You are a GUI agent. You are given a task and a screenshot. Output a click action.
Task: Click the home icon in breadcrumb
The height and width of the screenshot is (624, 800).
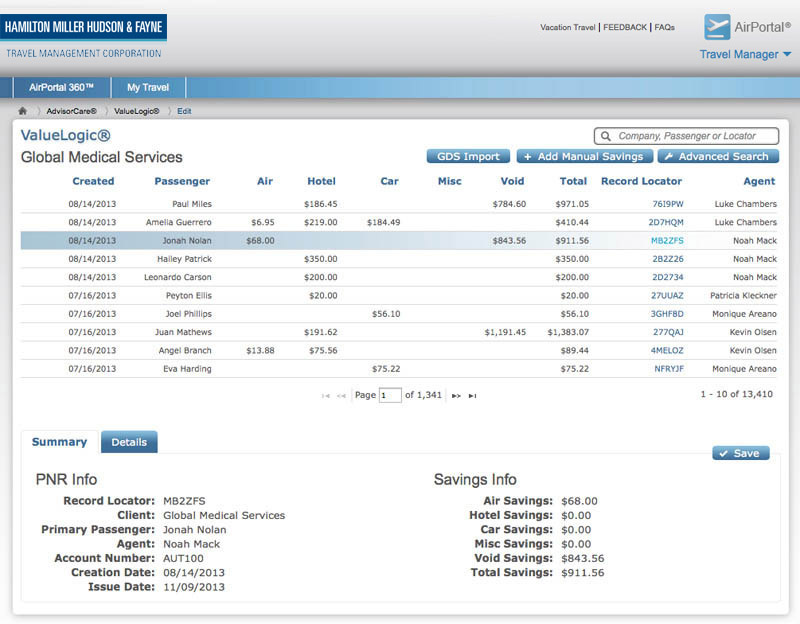click(22, 111)
